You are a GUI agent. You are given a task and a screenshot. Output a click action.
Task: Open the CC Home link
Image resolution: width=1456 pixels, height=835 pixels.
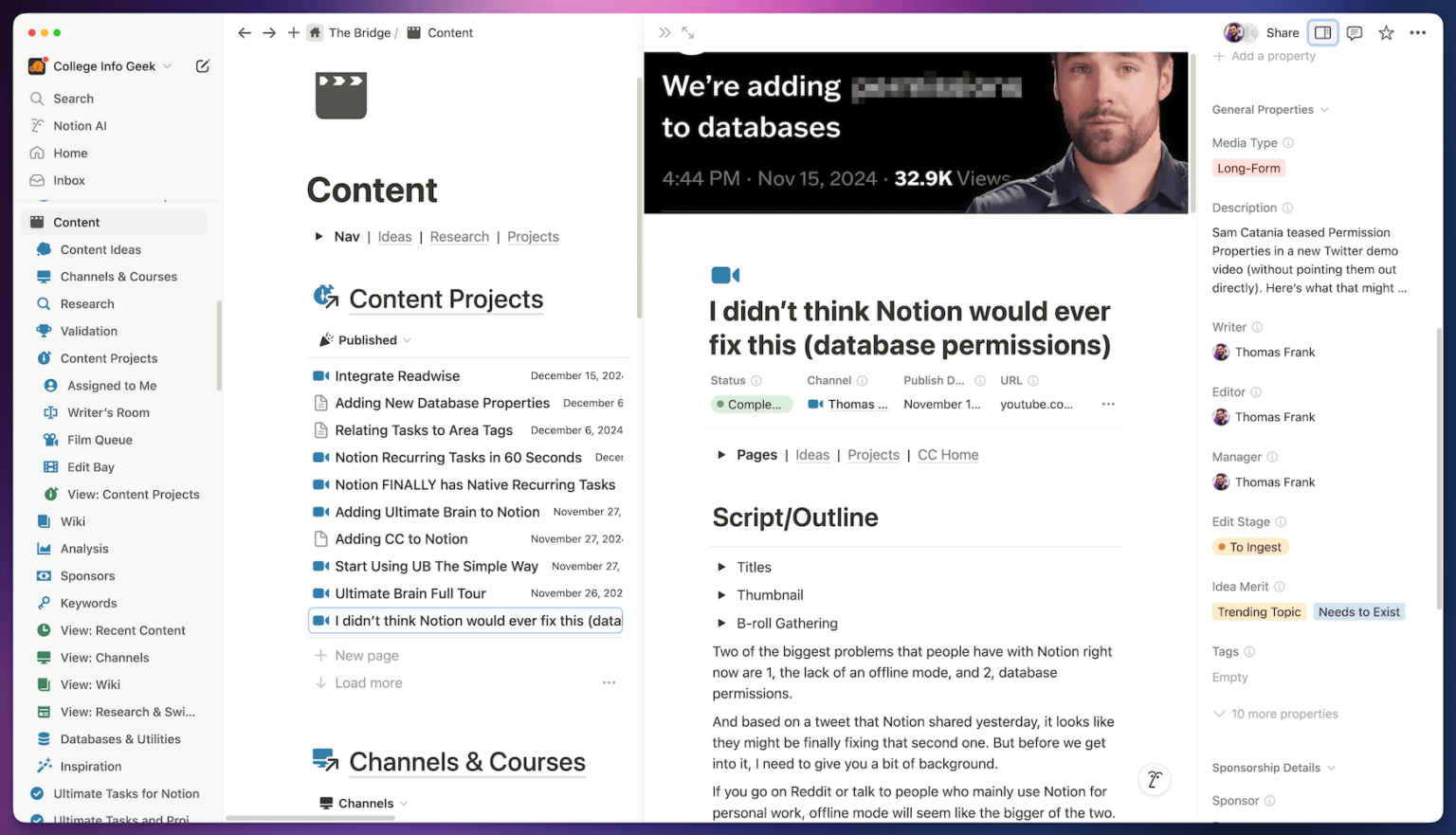(x=947, y=454)
